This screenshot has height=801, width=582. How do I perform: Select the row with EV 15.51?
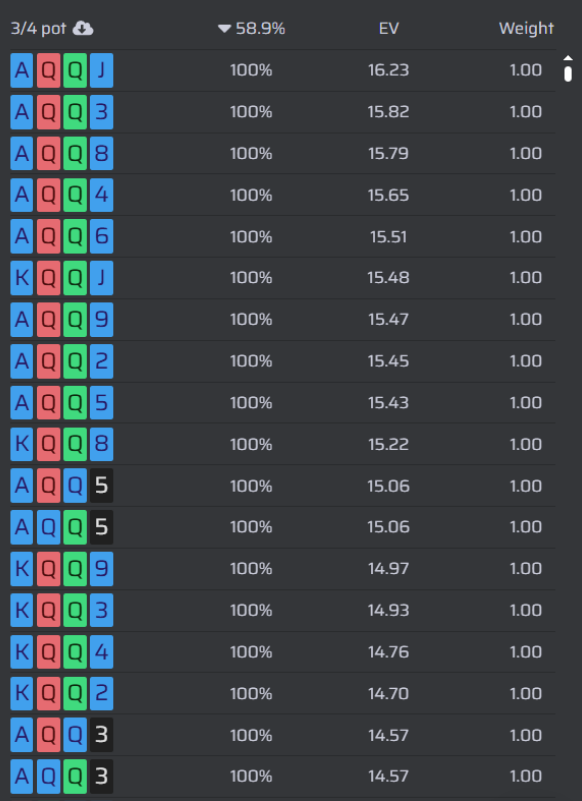(283, 237)
